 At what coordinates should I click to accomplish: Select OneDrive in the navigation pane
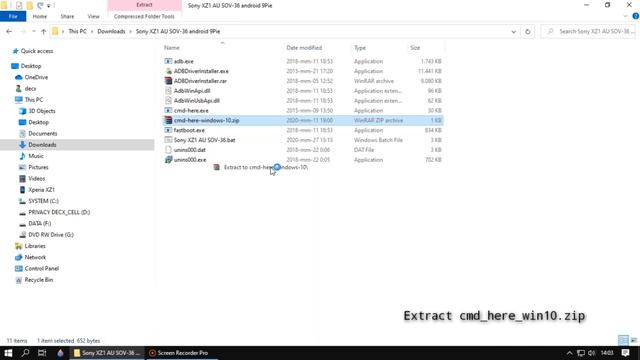coord(36,77)
